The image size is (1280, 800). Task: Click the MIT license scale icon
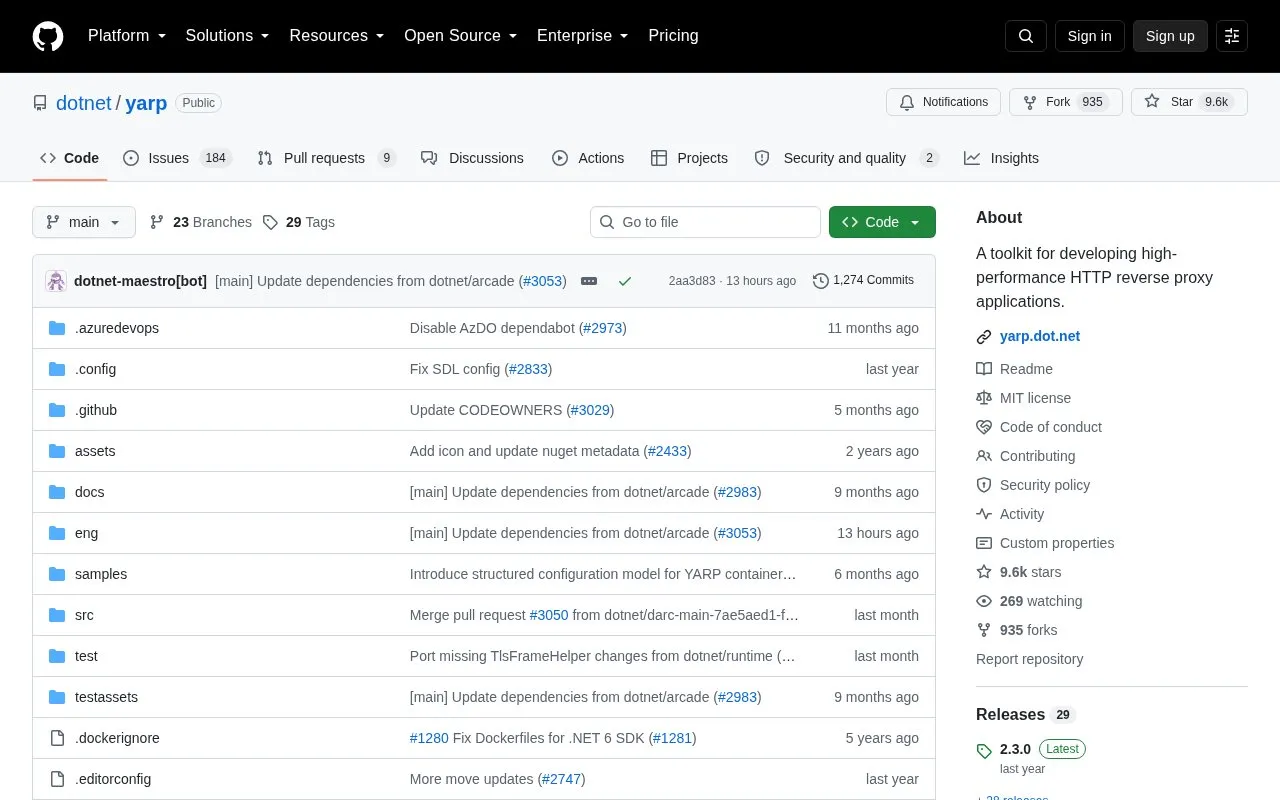(984, 398)
